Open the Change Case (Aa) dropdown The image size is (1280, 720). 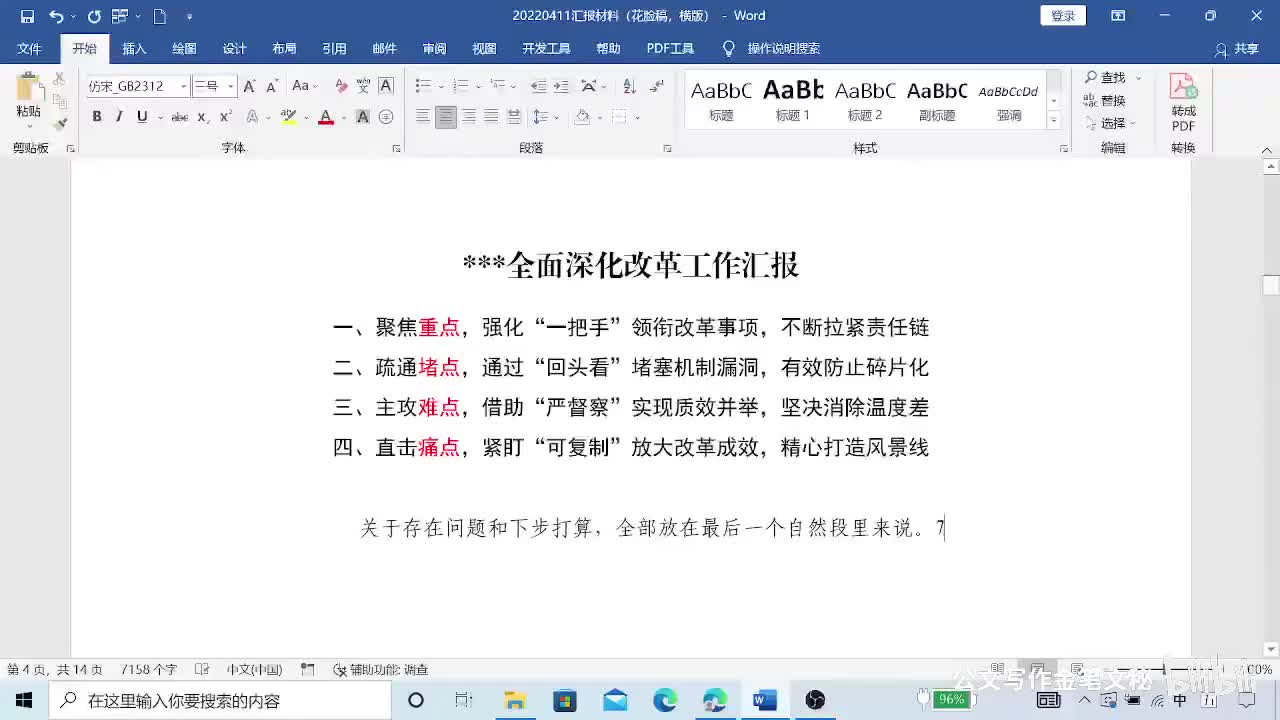(x=305, y=86)
